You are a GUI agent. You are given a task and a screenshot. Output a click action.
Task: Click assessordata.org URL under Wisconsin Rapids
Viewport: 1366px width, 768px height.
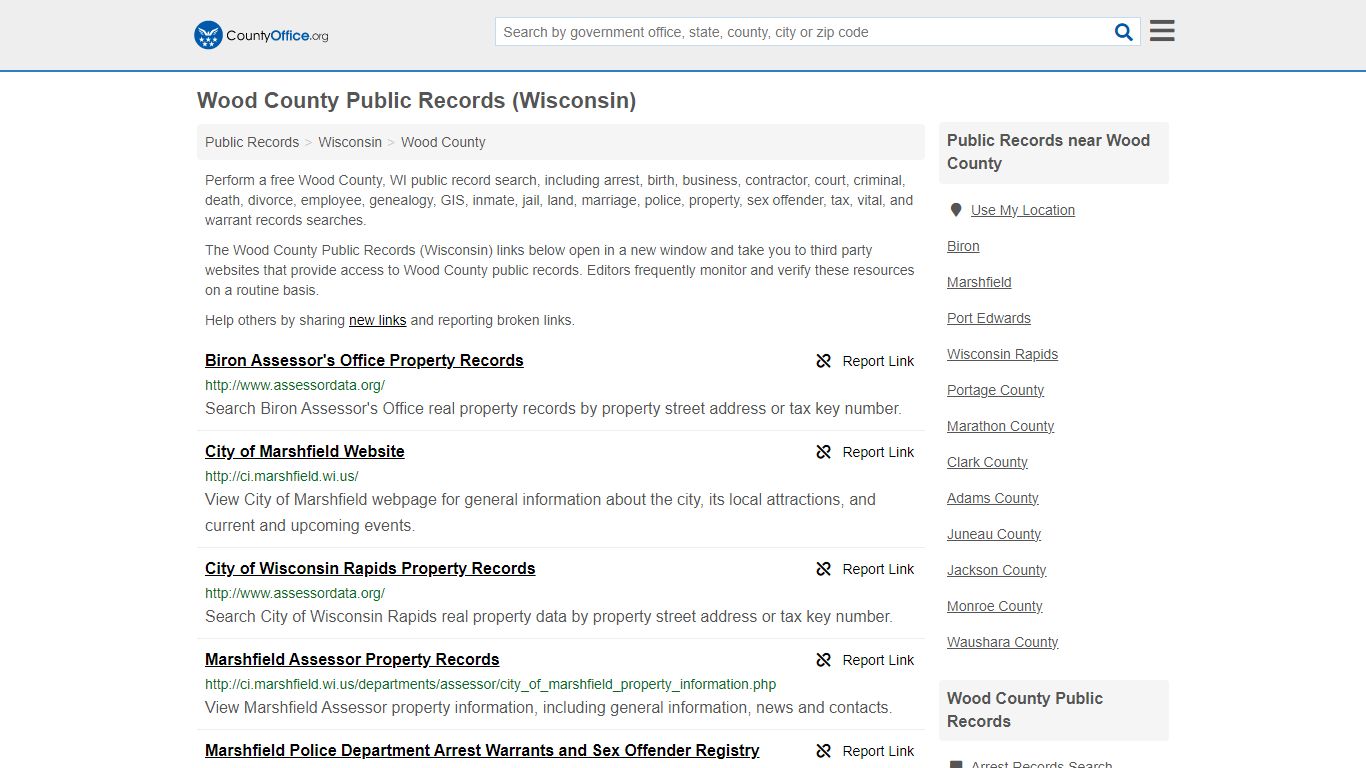[x=295, y=593]
